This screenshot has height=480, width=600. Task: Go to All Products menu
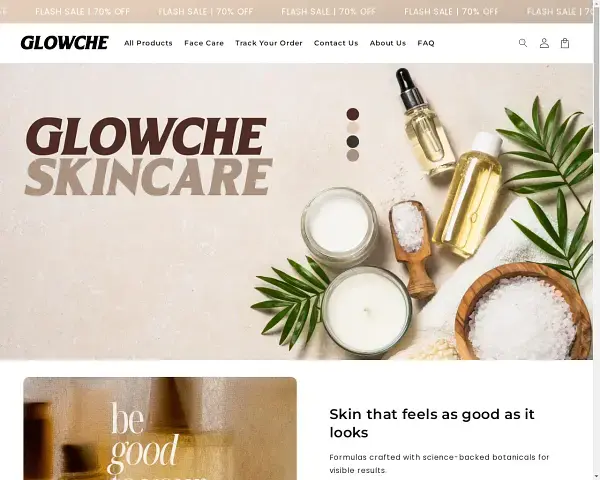point(148,43)
